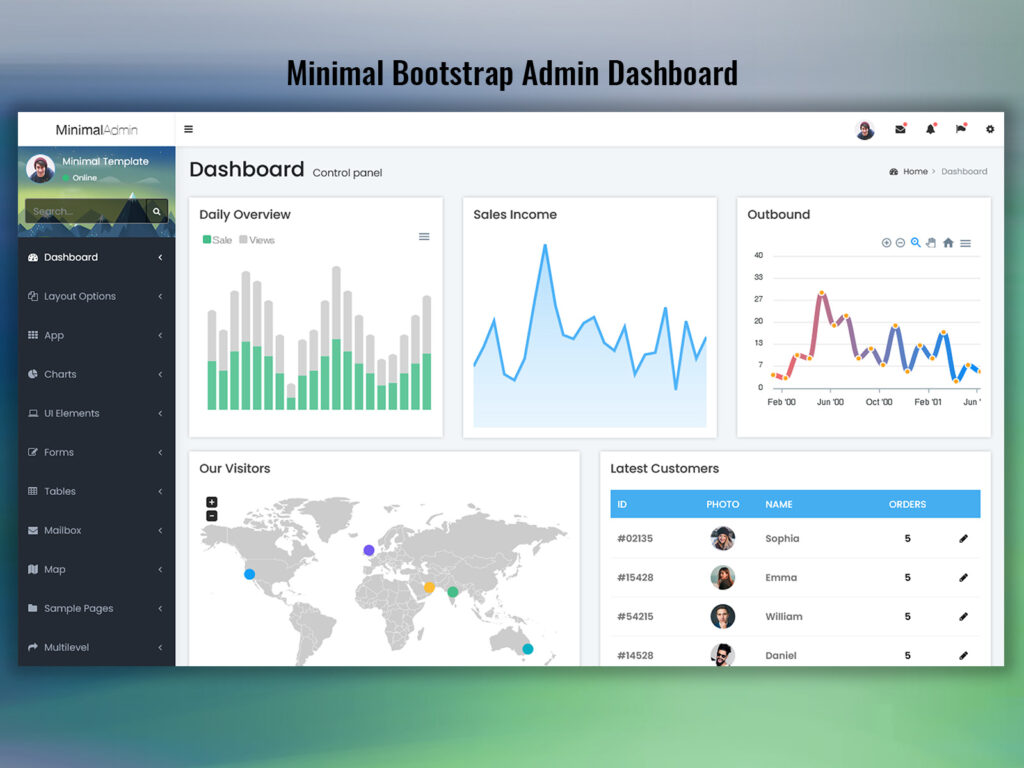Edit Emma's row with pencil icon
1024x768 pixels.
tap(963, 577)
